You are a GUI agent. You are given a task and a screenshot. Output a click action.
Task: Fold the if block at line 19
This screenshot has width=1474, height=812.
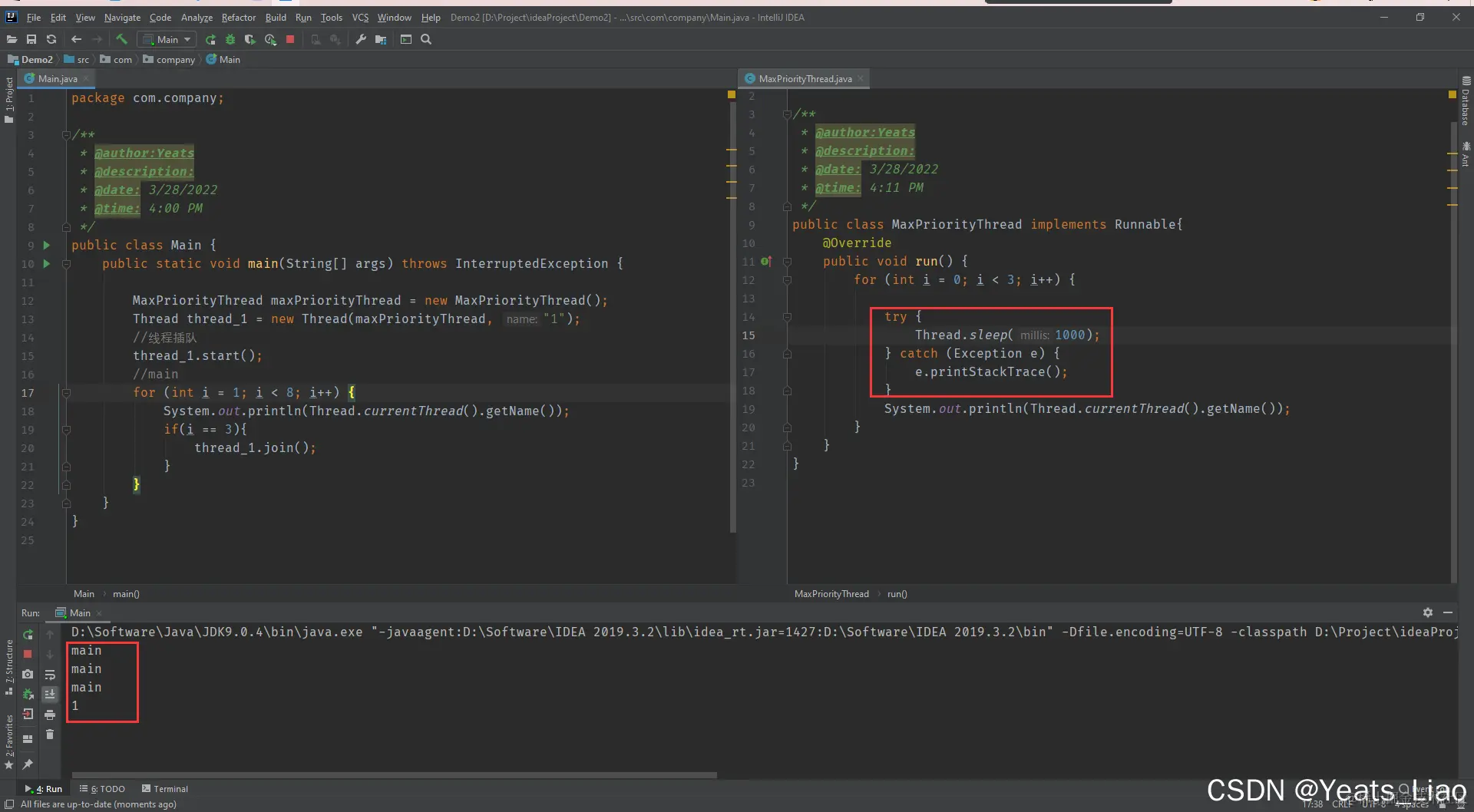pyautogui.click(x=66, y=429)
